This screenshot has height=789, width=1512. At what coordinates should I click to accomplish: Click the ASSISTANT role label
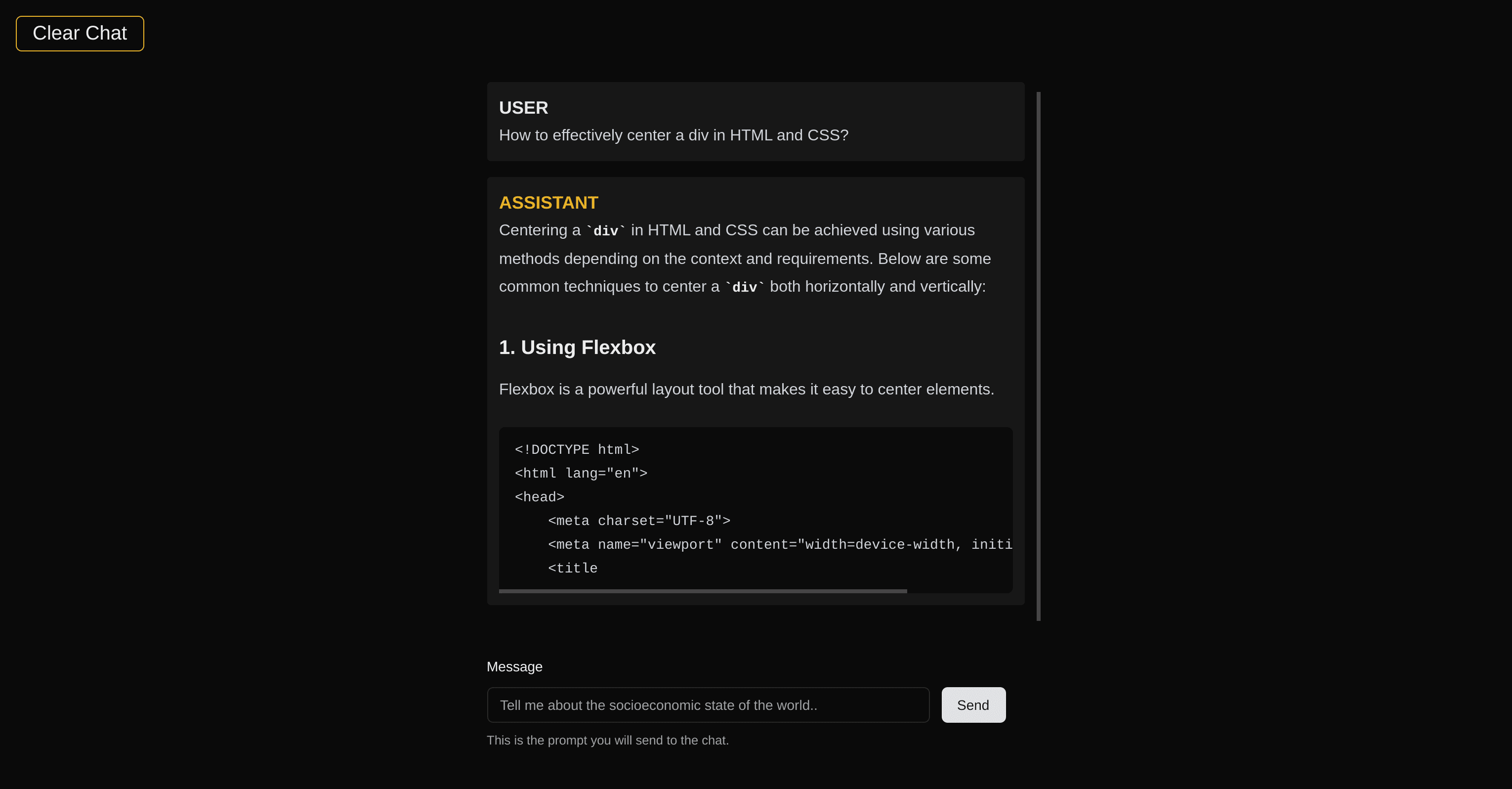click(x=548, y=203)
